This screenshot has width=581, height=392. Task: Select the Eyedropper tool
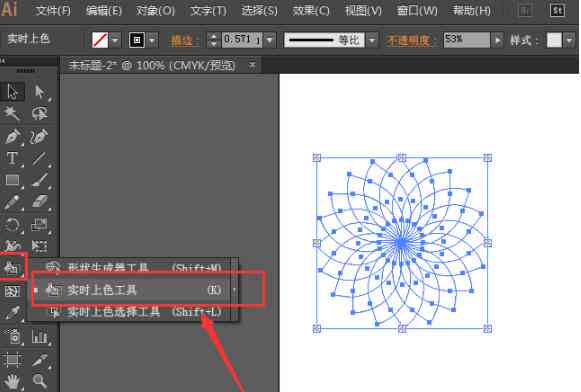click(12, 313)
